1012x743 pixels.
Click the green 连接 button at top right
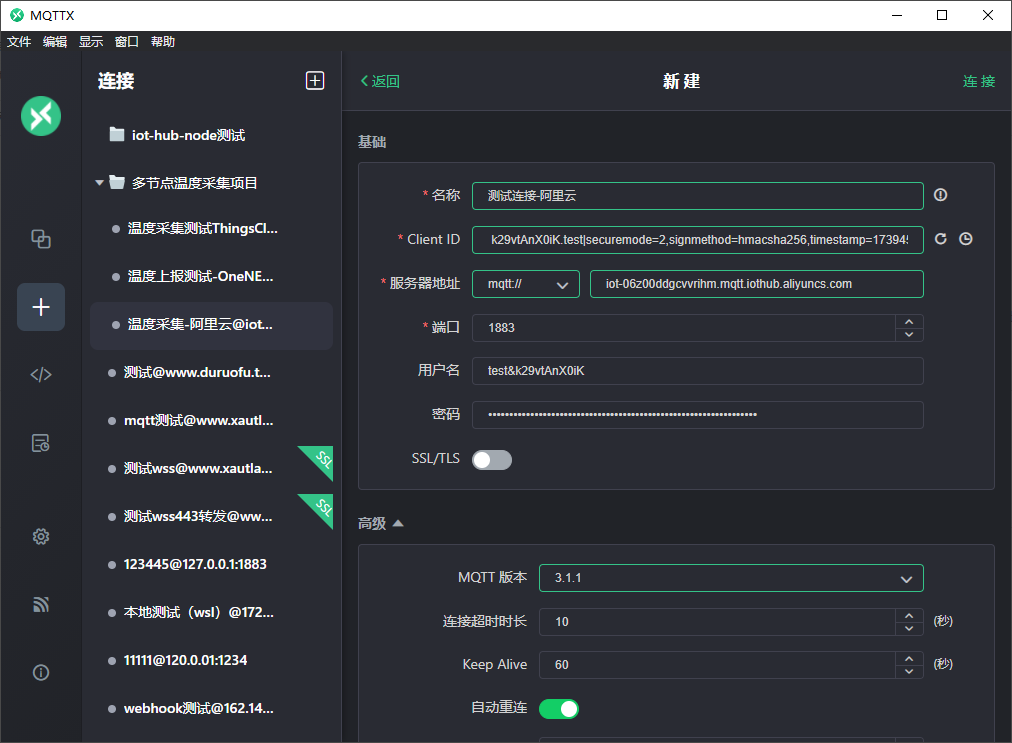coord(978,81)
